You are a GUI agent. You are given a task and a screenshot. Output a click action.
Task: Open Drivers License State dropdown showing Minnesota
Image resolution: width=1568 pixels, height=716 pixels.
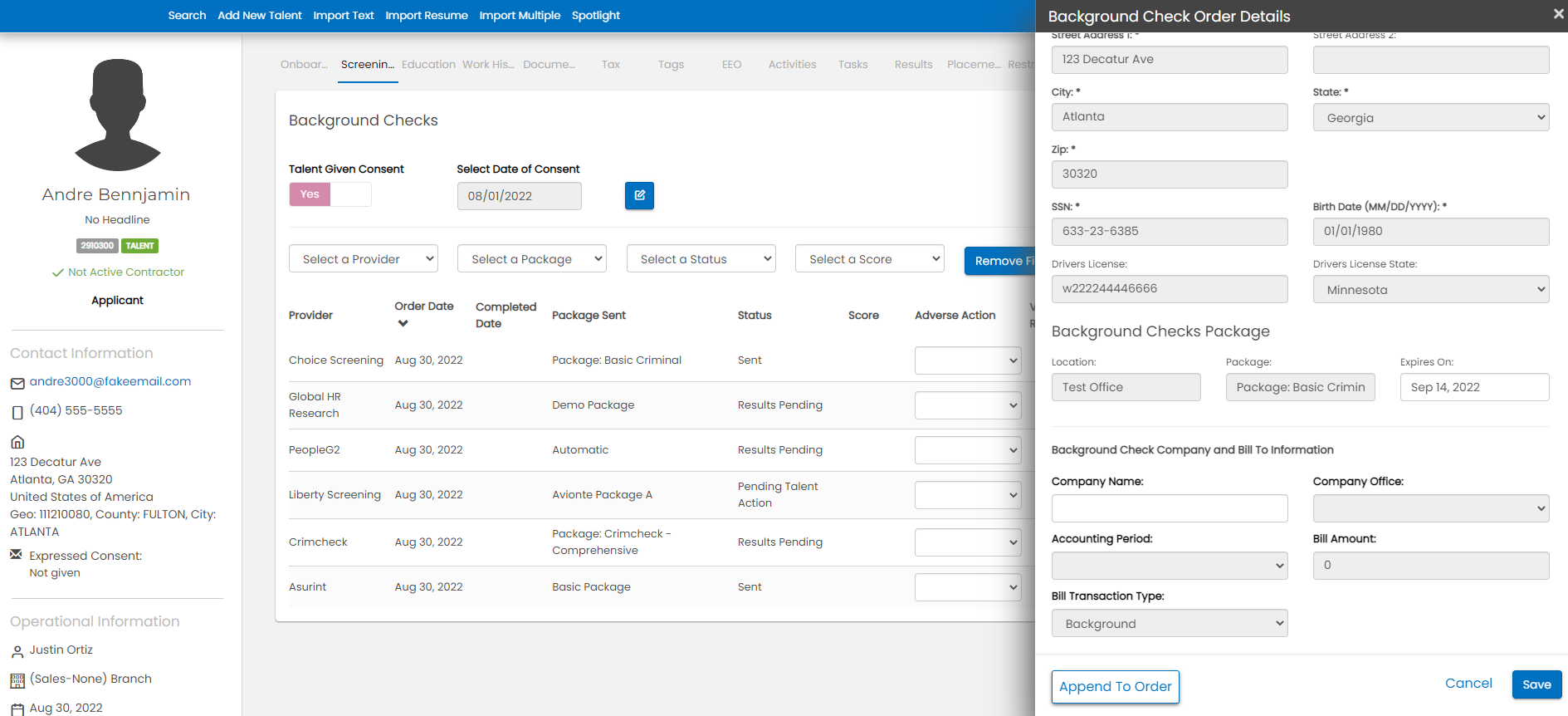point(1431,289)
